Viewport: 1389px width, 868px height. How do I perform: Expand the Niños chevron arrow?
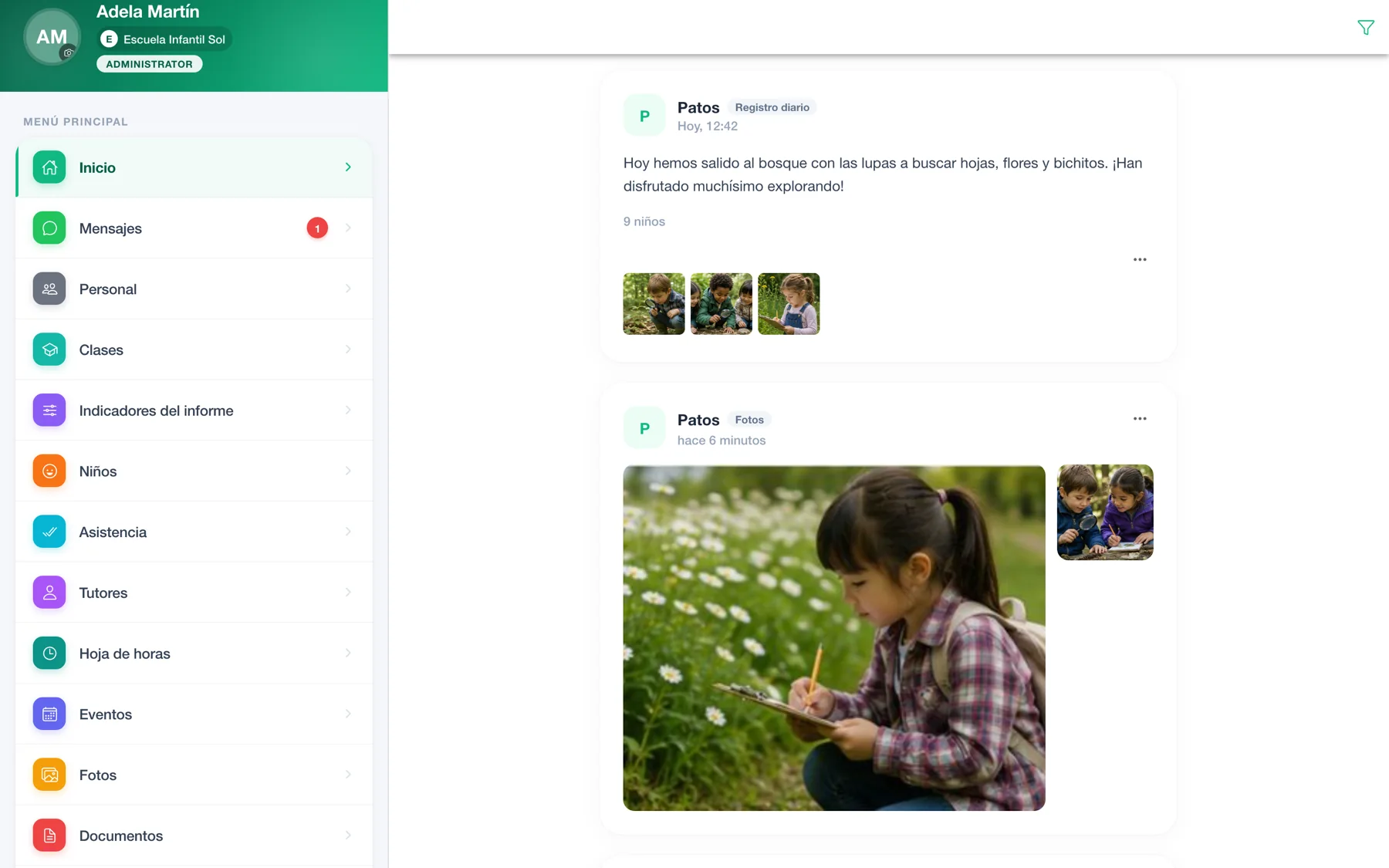click(348, 471)
